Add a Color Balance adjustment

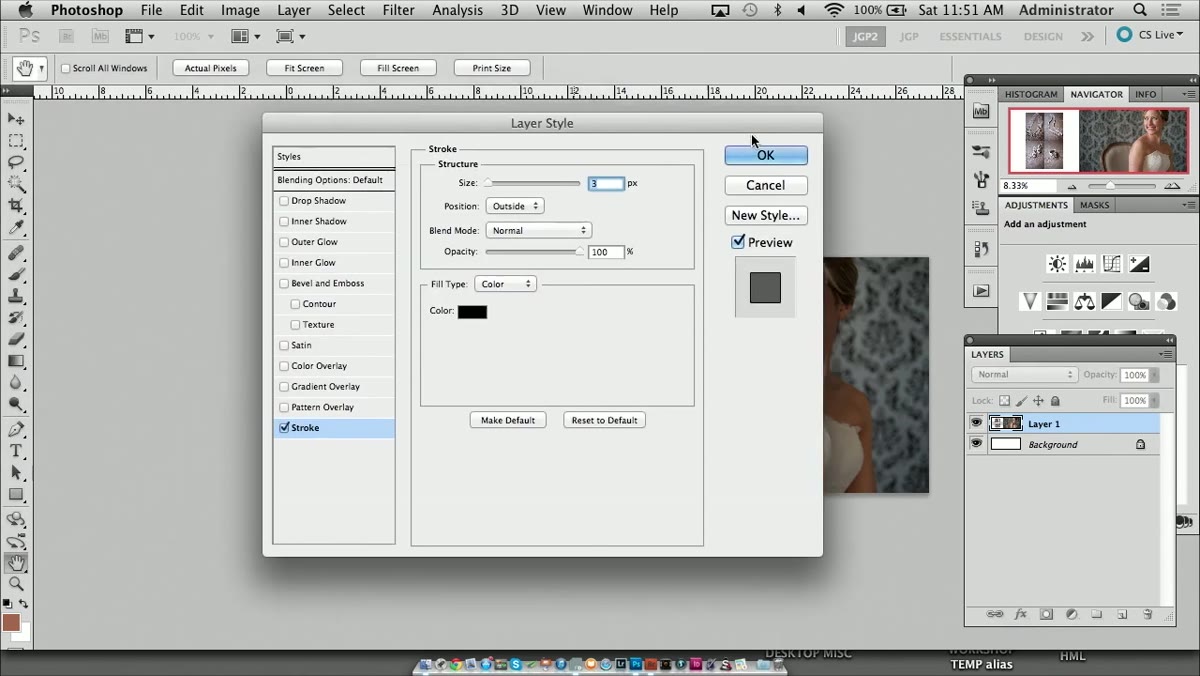click(x=1084, y=301)
